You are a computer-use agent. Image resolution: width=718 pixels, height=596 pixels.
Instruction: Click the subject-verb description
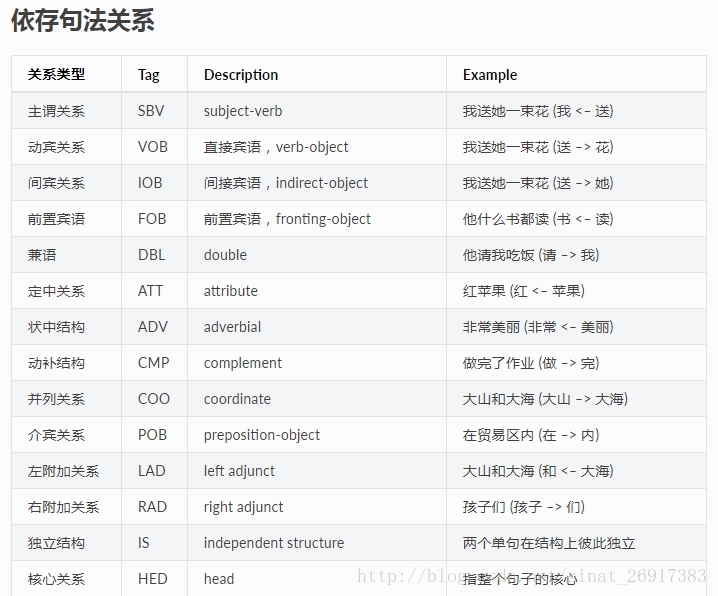tap(243, 111)
